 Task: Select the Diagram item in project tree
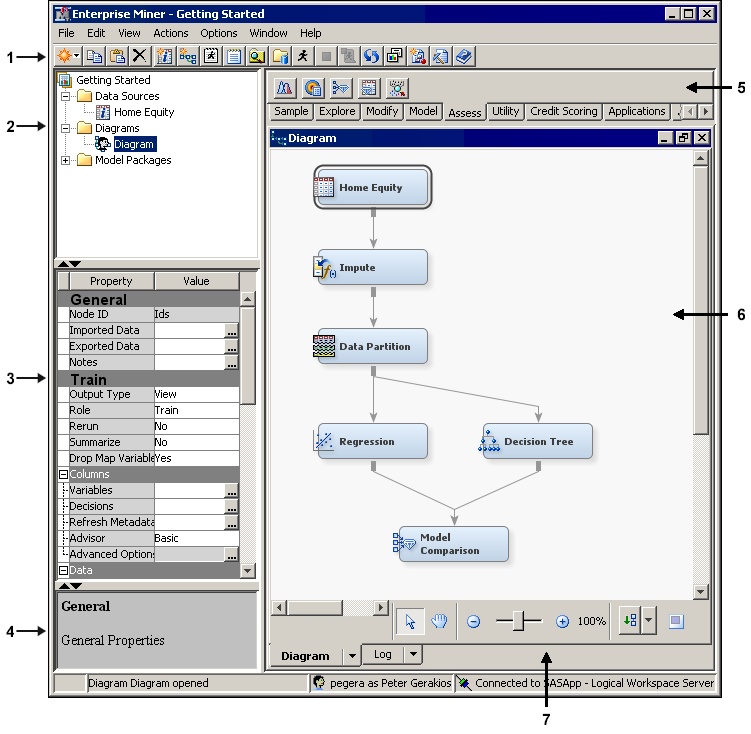click(x=134, y=144)
